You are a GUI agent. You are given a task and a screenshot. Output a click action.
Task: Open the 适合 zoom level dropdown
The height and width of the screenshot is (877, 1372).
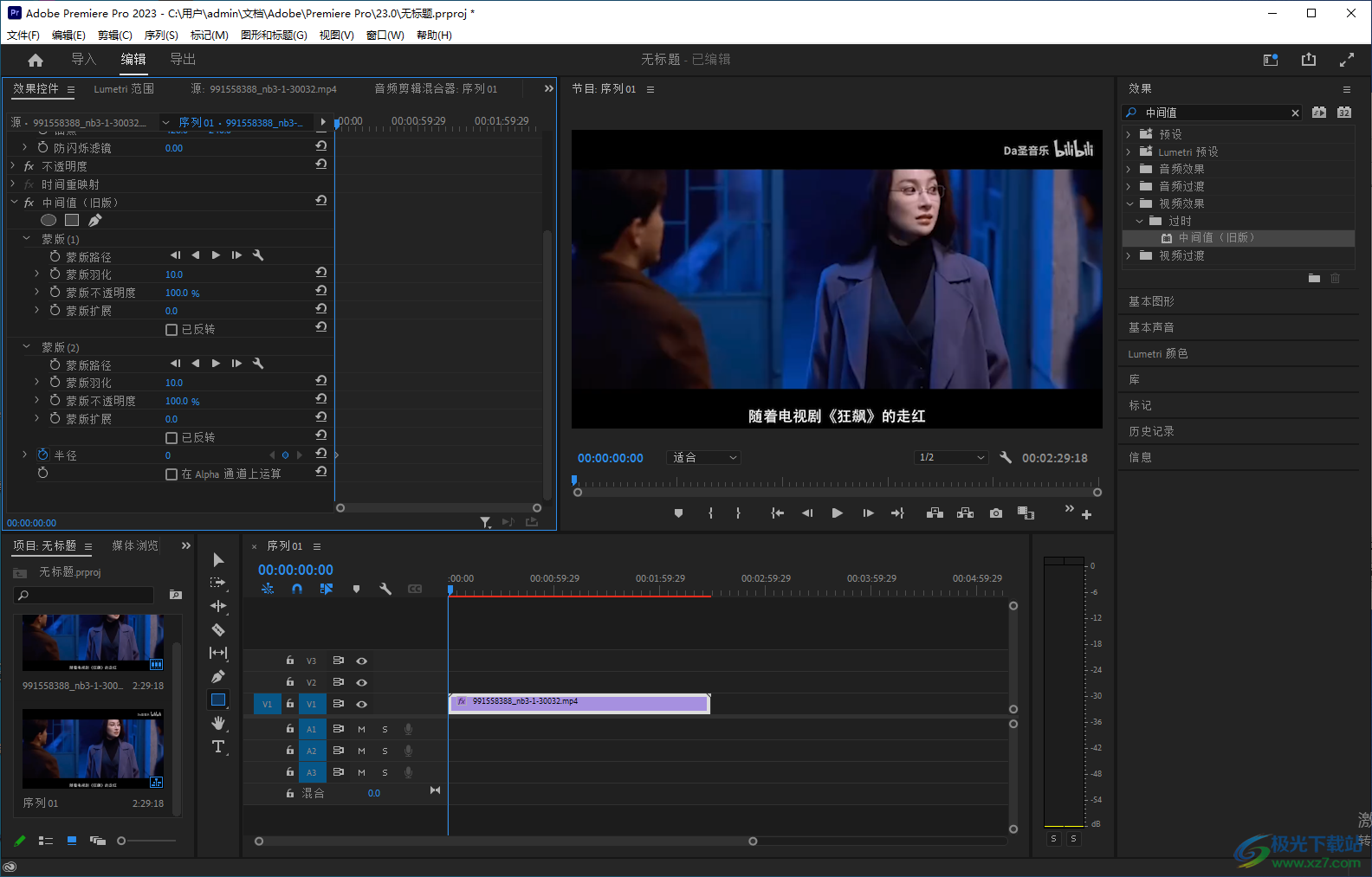point(704,457)
